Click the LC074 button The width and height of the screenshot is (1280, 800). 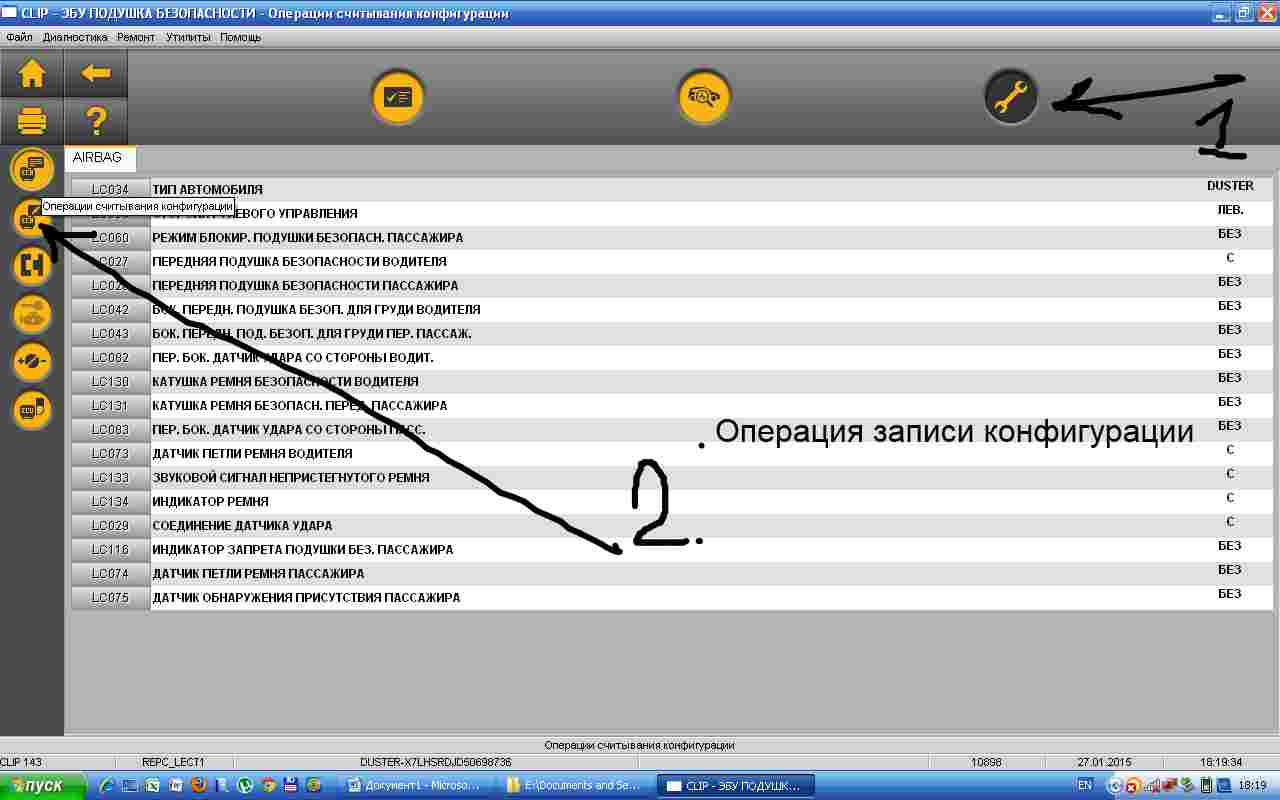pyautogui.click(x=110, y=573)
